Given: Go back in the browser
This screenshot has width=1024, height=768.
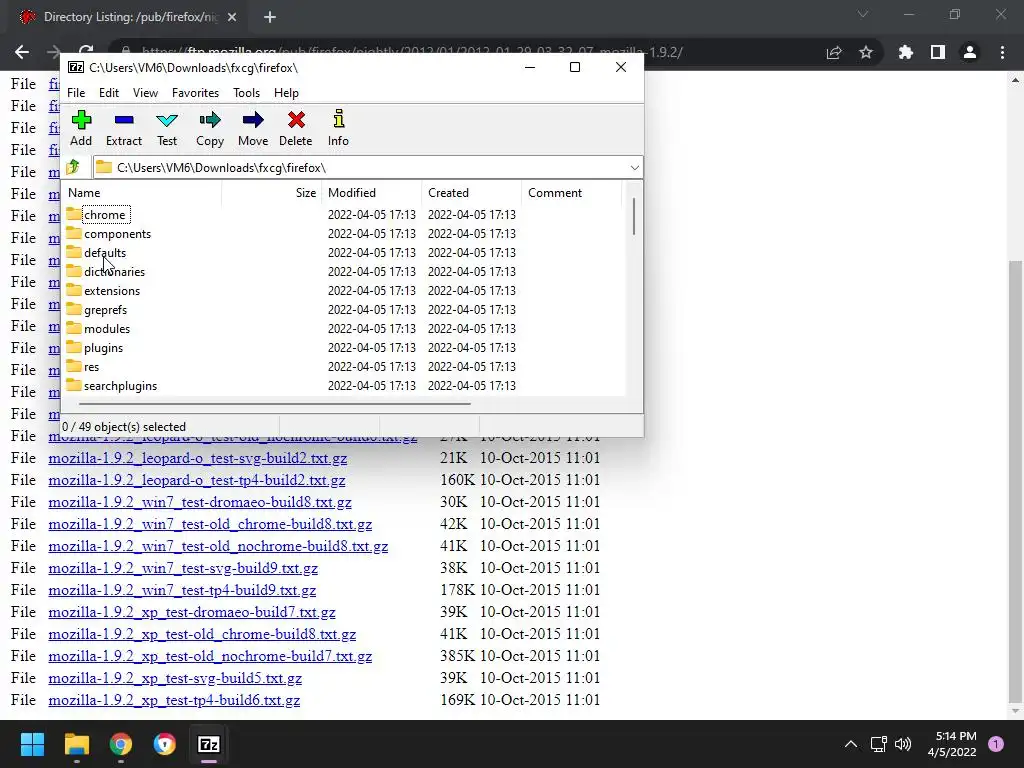Looking at the screenshot, I should point(22,52).
